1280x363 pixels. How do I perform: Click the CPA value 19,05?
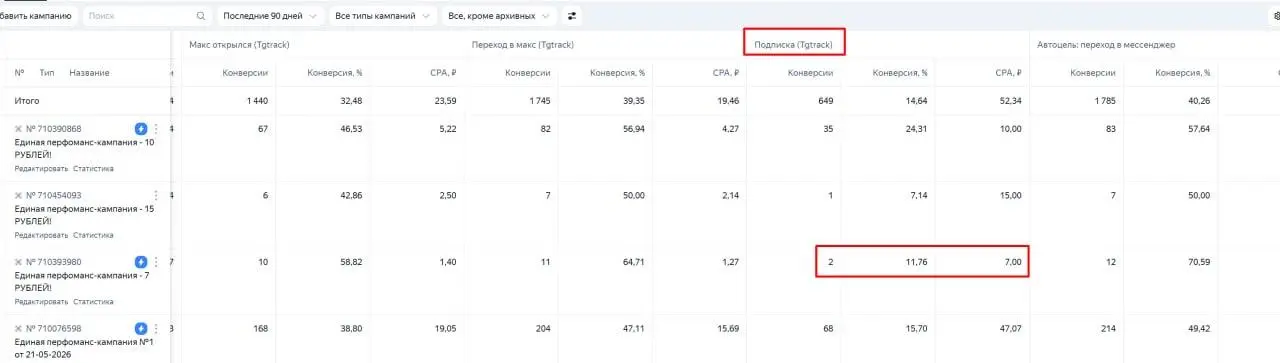coord(446,328)
